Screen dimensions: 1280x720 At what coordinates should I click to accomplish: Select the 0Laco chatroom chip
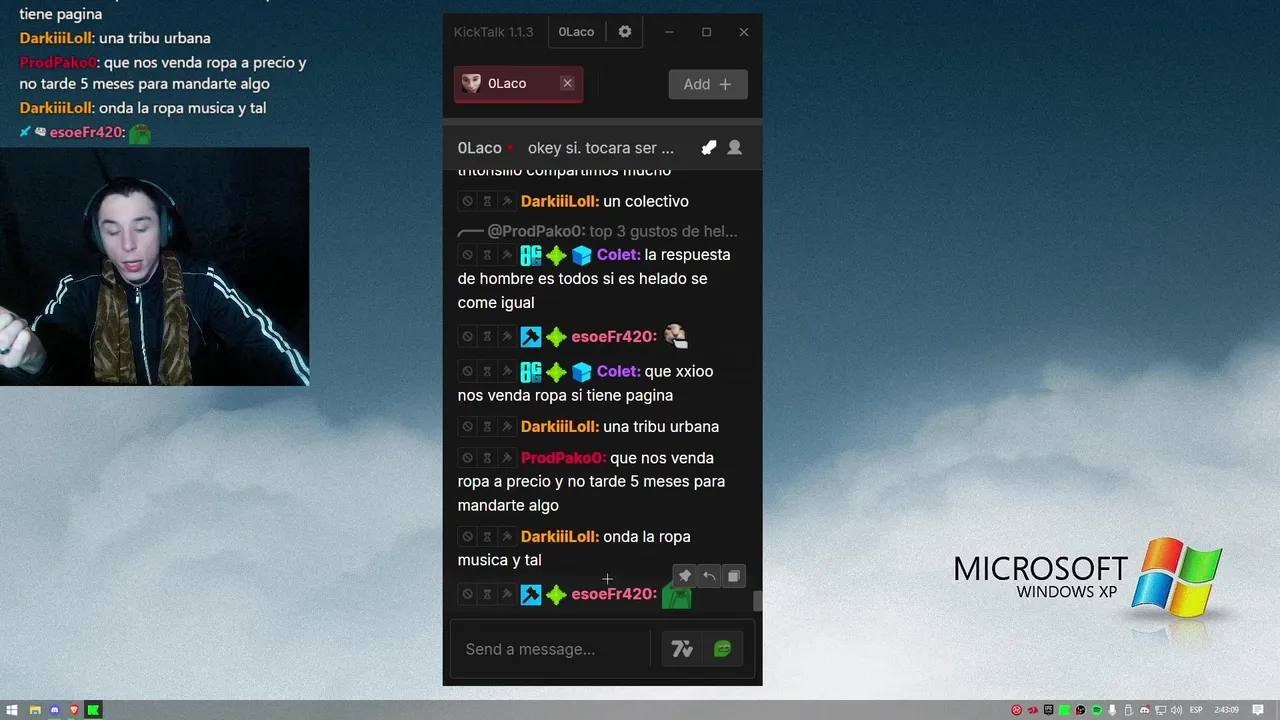point(518,84)
